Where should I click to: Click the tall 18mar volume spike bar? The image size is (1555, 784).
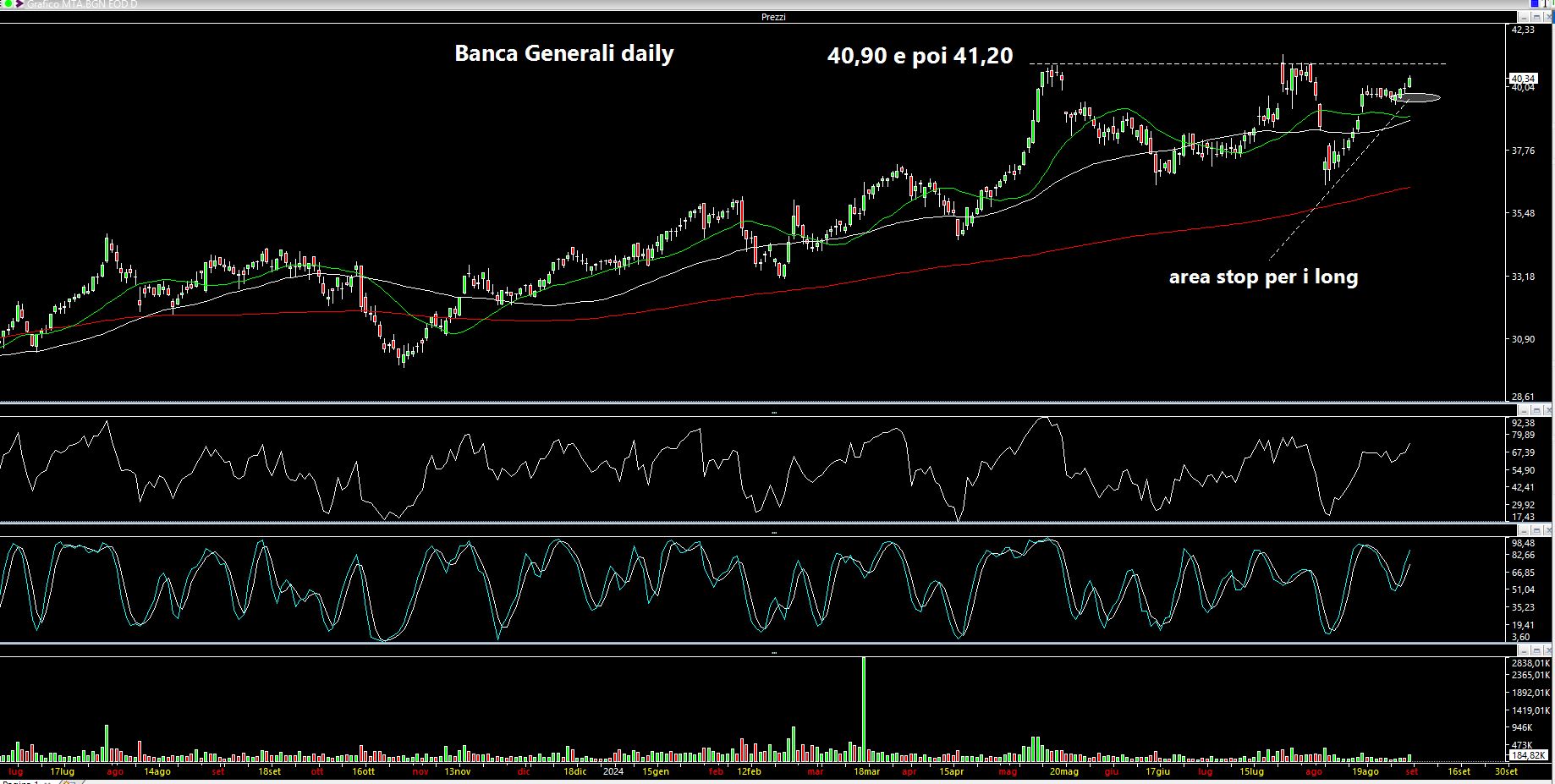(864, 709)
